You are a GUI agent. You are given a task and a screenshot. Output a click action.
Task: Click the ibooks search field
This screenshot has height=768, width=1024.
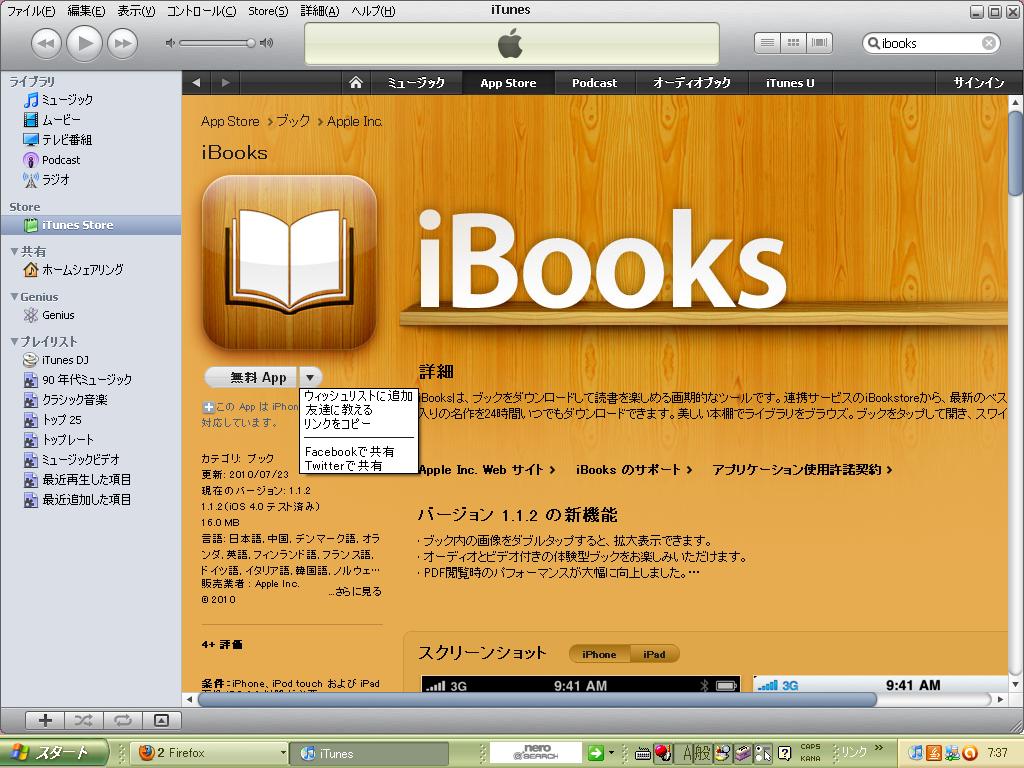tap(930, 43)
